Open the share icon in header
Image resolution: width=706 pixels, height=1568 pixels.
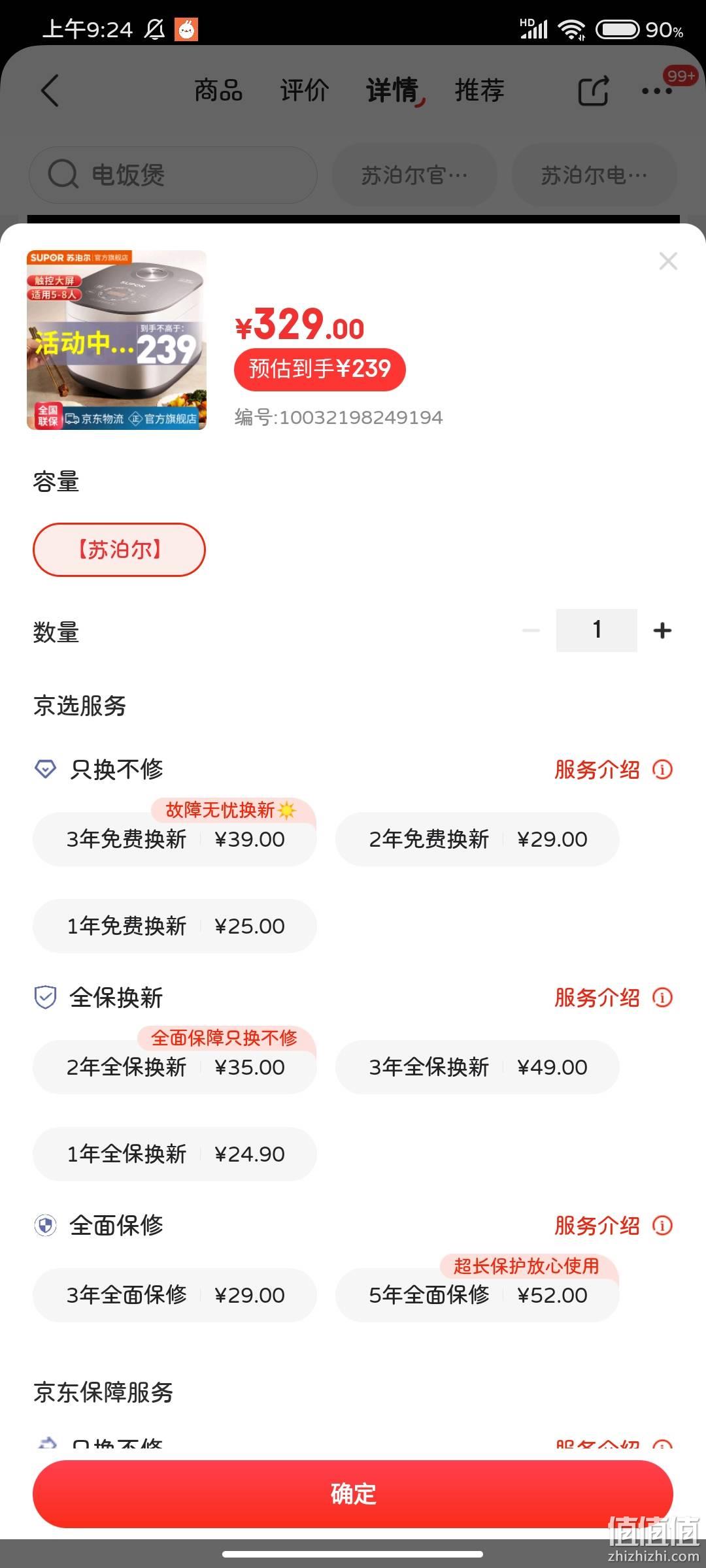(x=594, y=91)
